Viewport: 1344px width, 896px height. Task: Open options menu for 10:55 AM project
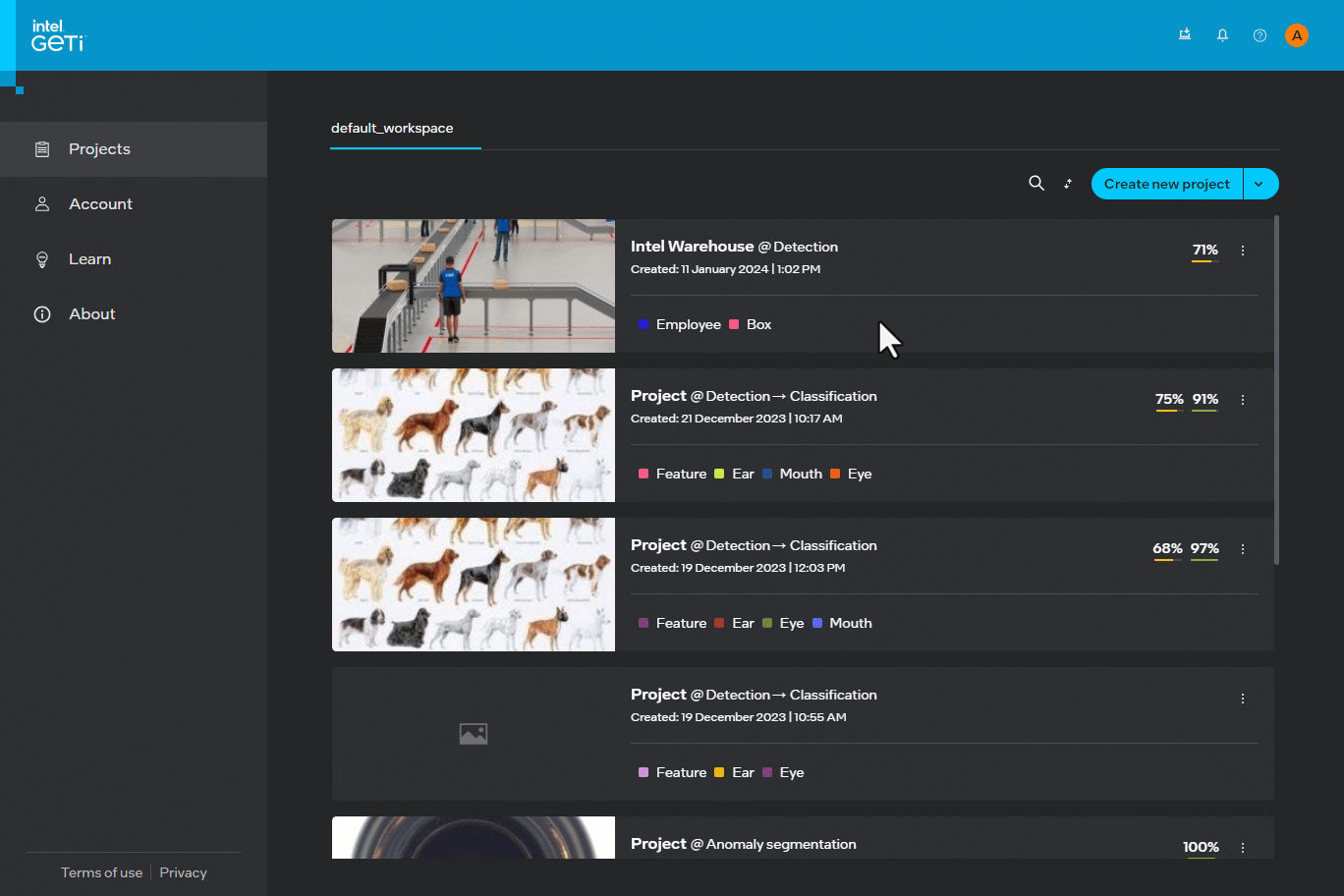(1243, 699)
